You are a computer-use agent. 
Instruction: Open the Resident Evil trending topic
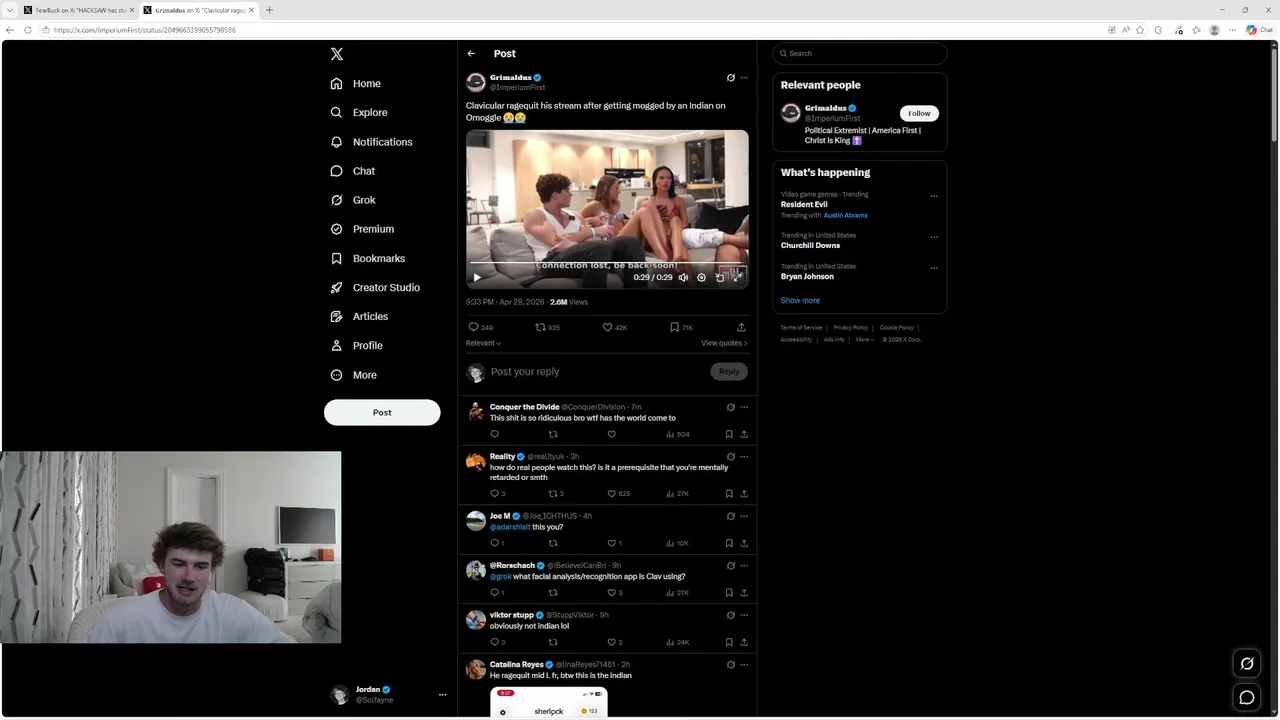[803, 204]
